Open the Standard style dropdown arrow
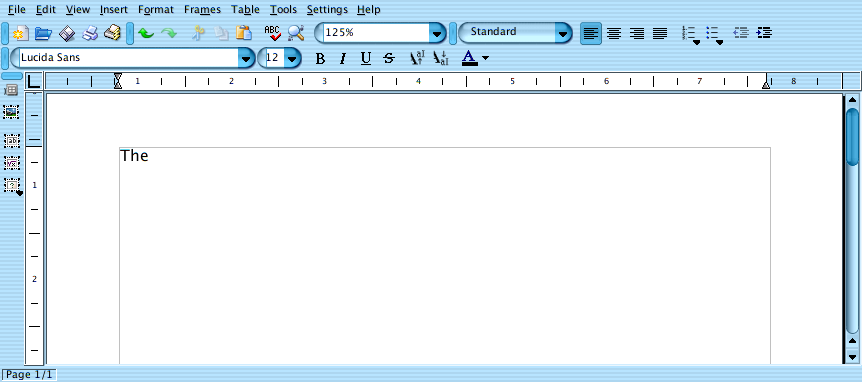Image resolution: width=862 pixels, height=382 pixels. pos(563,34)
